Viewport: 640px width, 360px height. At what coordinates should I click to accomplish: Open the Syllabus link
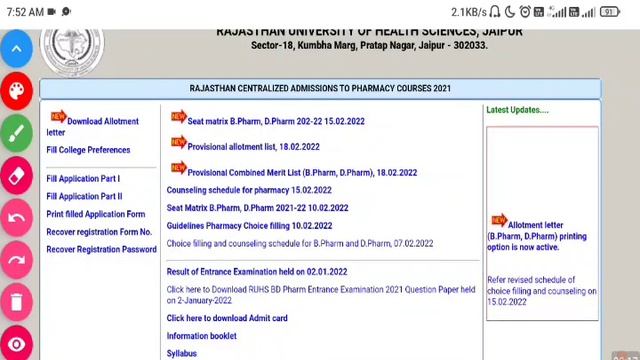point(182,353)
